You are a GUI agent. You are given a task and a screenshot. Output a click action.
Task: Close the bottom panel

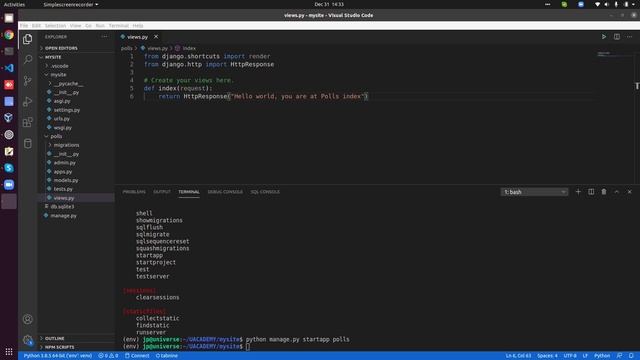tap(629, 192)
